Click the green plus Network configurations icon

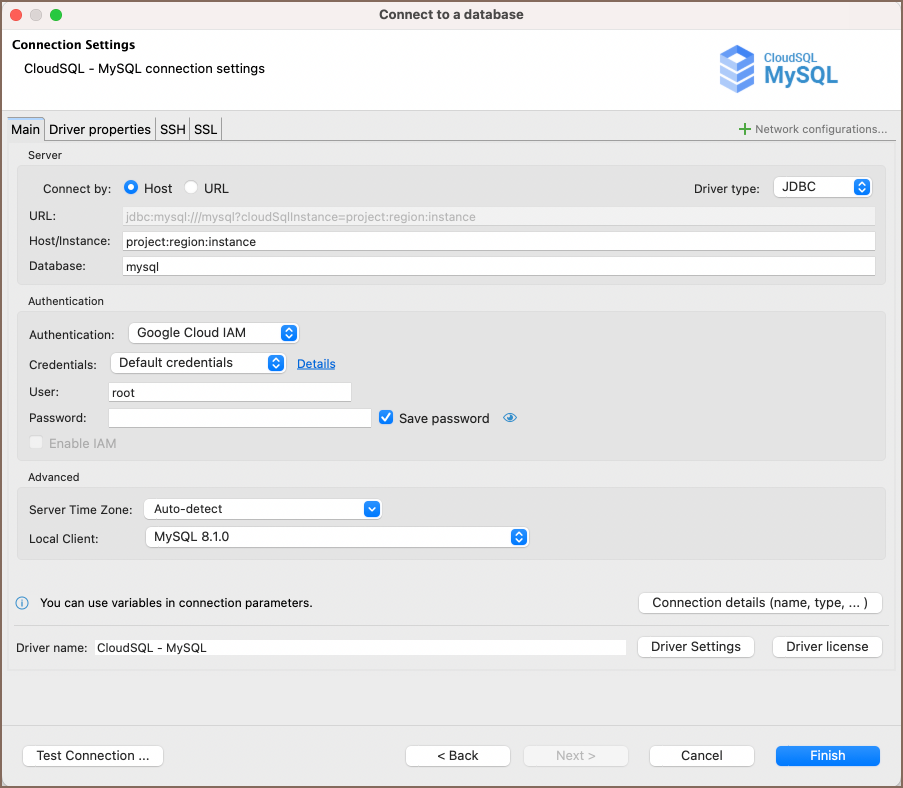coord(744,129)
